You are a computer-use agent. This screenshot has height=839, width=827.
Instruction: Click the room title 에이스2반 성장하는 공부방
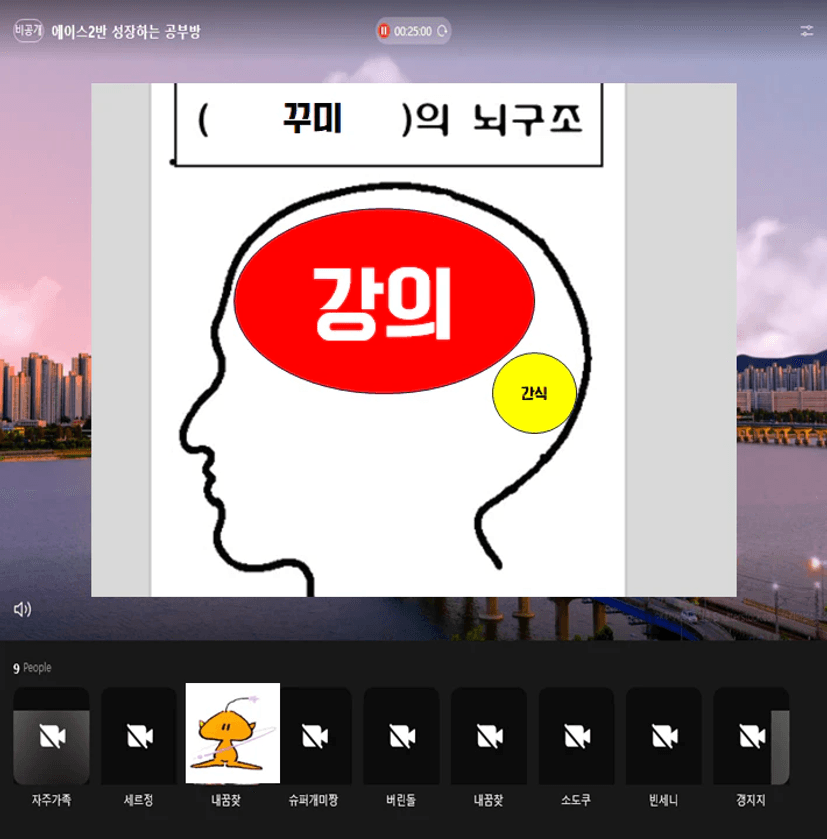coord(126,31)
